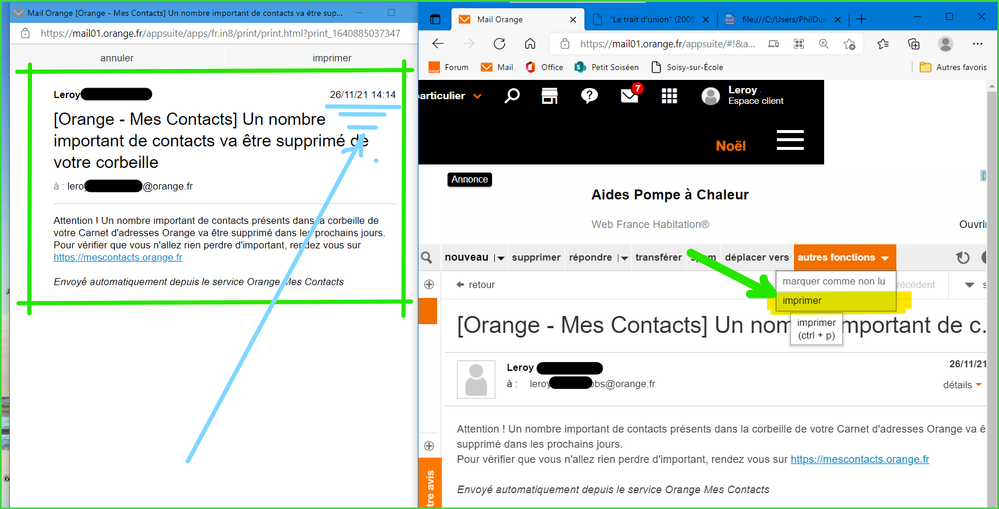Open mail envelope icon with 7 badge
Image resolution: width=999 pixels, height=509 pixels.
(x=630, y=96)
